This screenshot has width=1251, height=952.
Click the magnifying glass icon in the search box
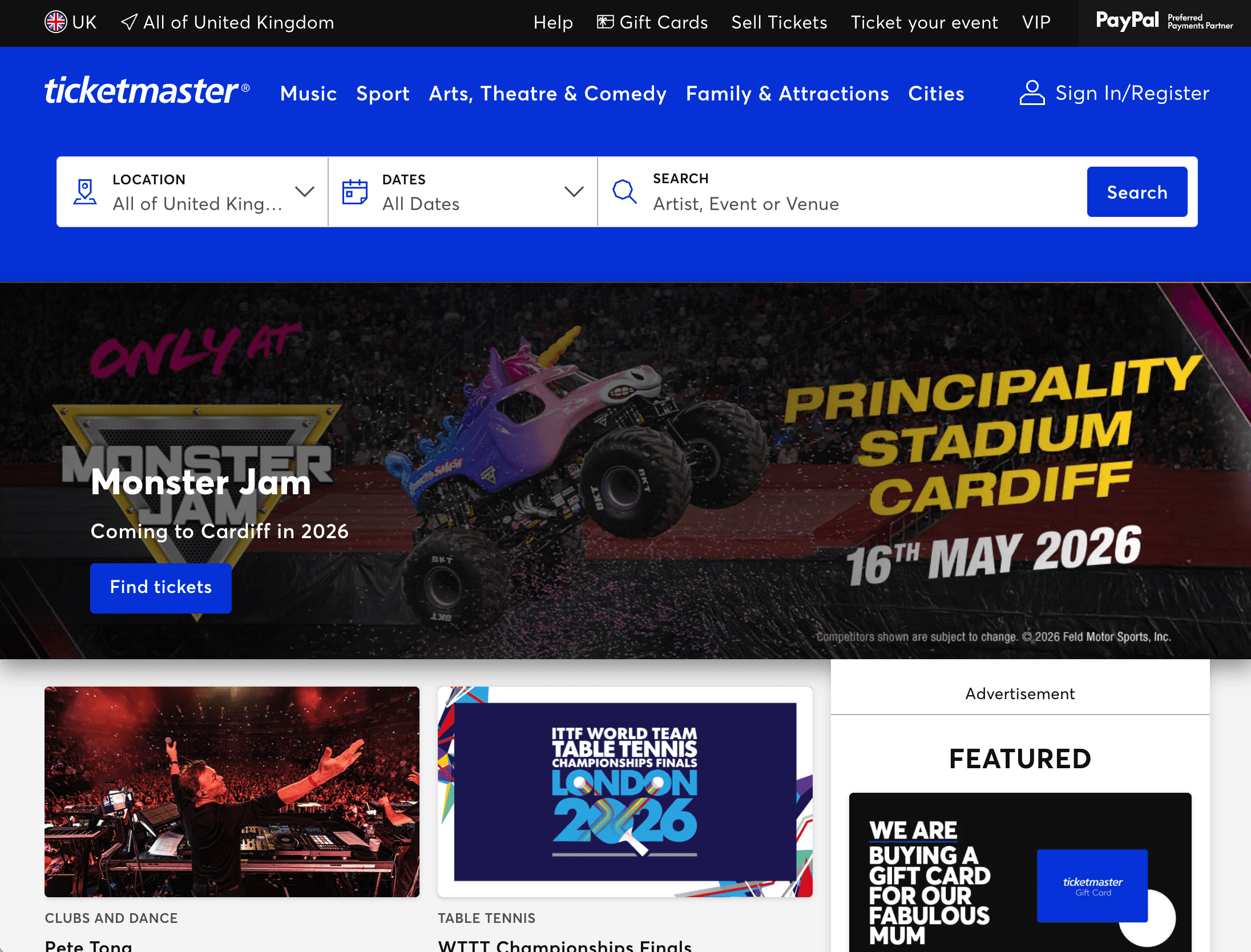tap(624, 192)
